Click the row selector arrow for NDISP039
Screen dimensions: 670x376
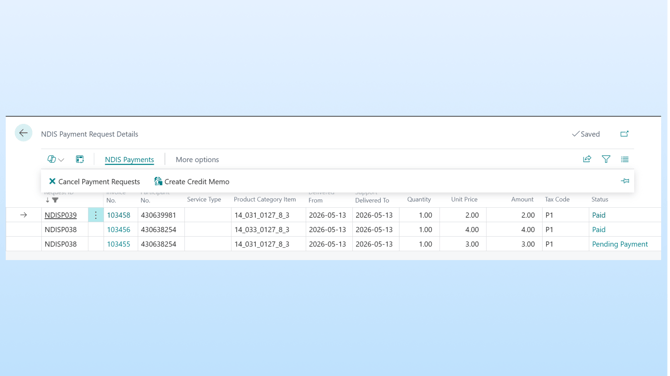(x=24, y=215)
